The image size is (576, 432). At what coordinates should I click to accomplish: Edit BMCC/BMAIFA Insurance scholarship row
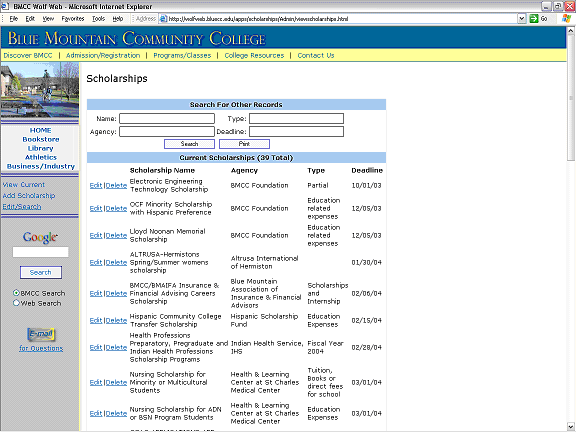pos(96,293)
